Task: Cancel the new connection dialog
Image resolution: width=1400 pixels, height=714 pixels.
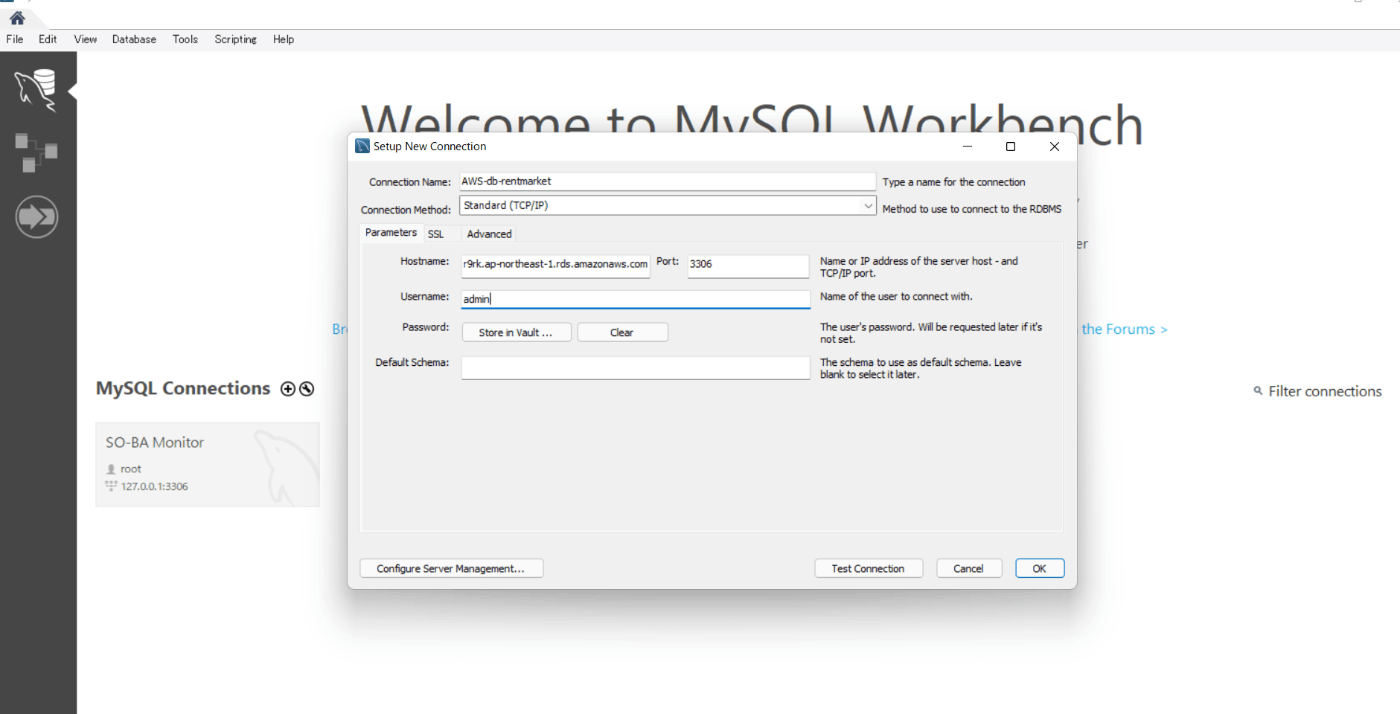Action: tap(968, 568)
